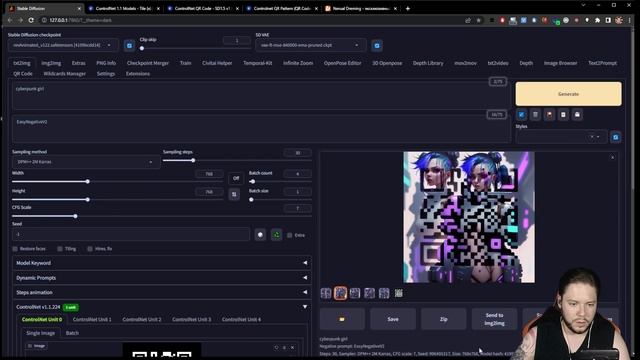This screenshot has height=360, width=640.
Task: Toggle the browser side panel icon
Action: click(x=608, y=20)
